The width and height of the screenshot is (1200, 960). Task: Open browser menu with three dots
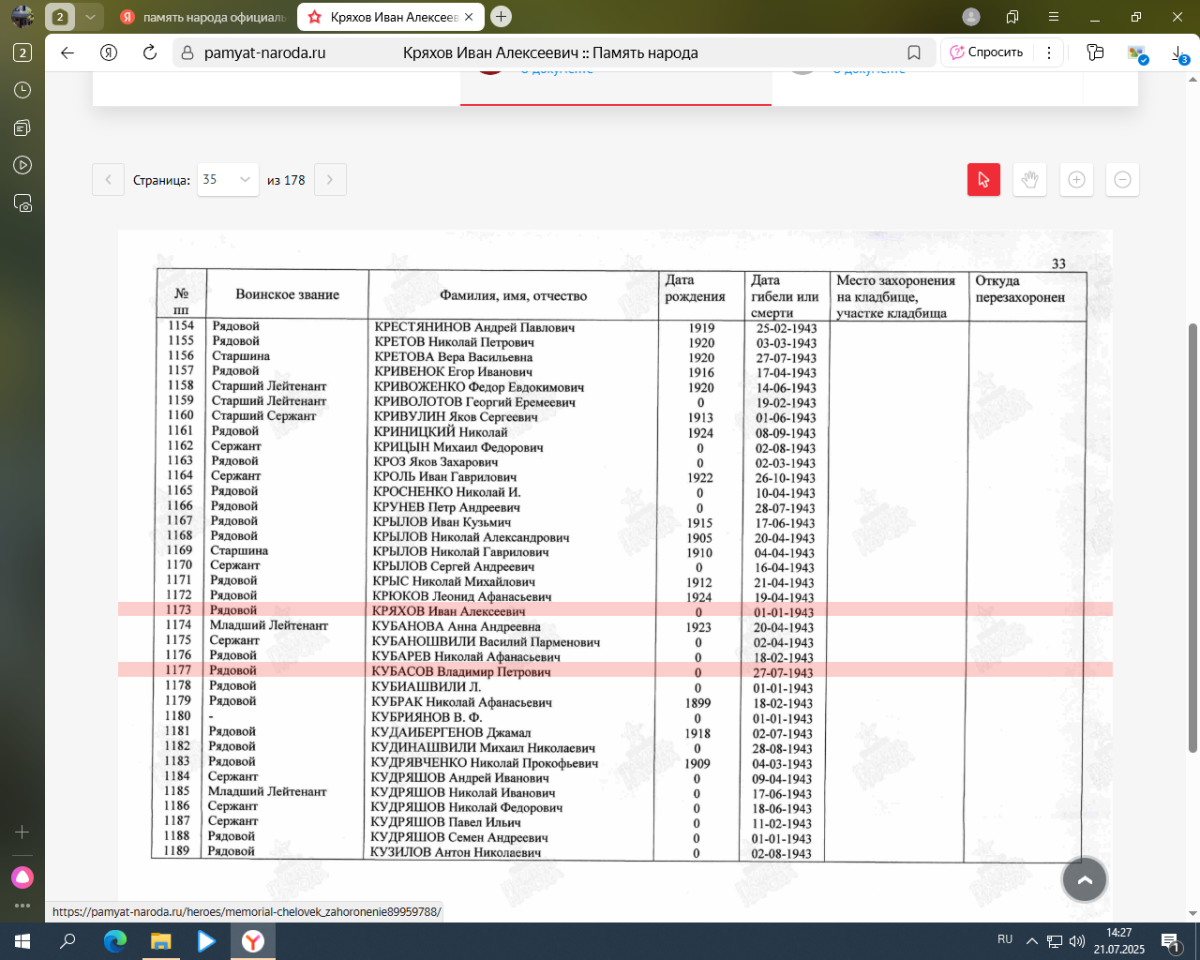[1048, 53]
